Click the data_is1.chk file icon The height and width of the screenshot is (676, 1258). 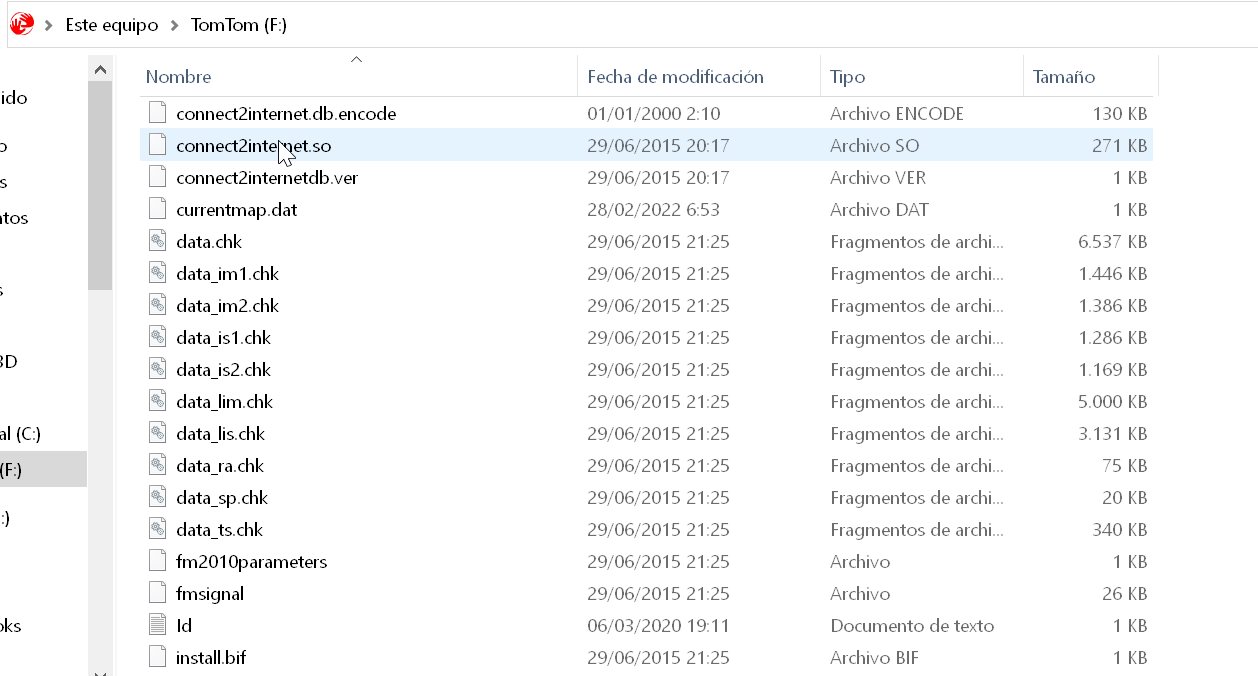[155, 337]
